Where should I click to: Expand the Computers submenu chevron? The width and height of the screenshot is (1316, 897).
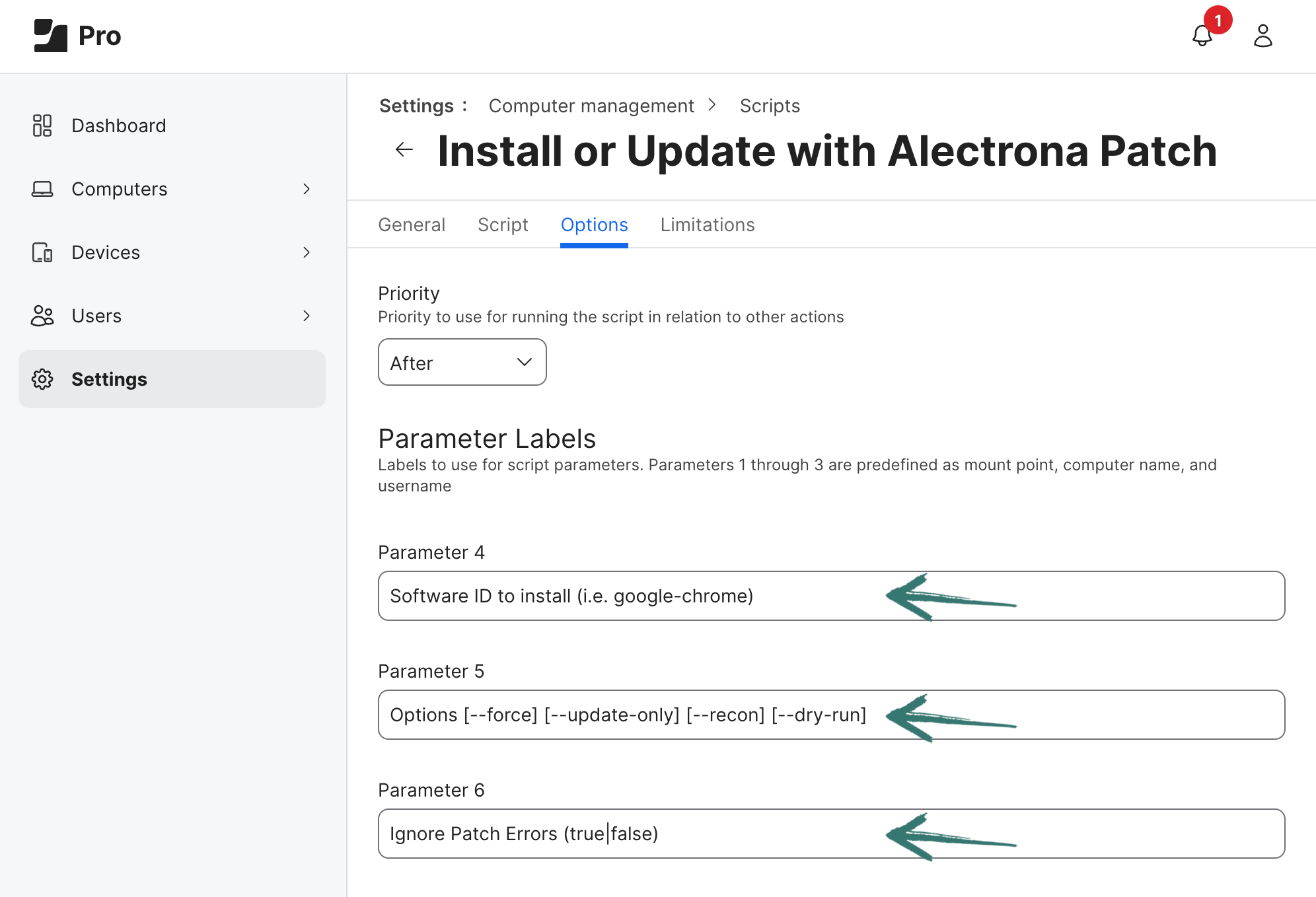pos(307,189)
